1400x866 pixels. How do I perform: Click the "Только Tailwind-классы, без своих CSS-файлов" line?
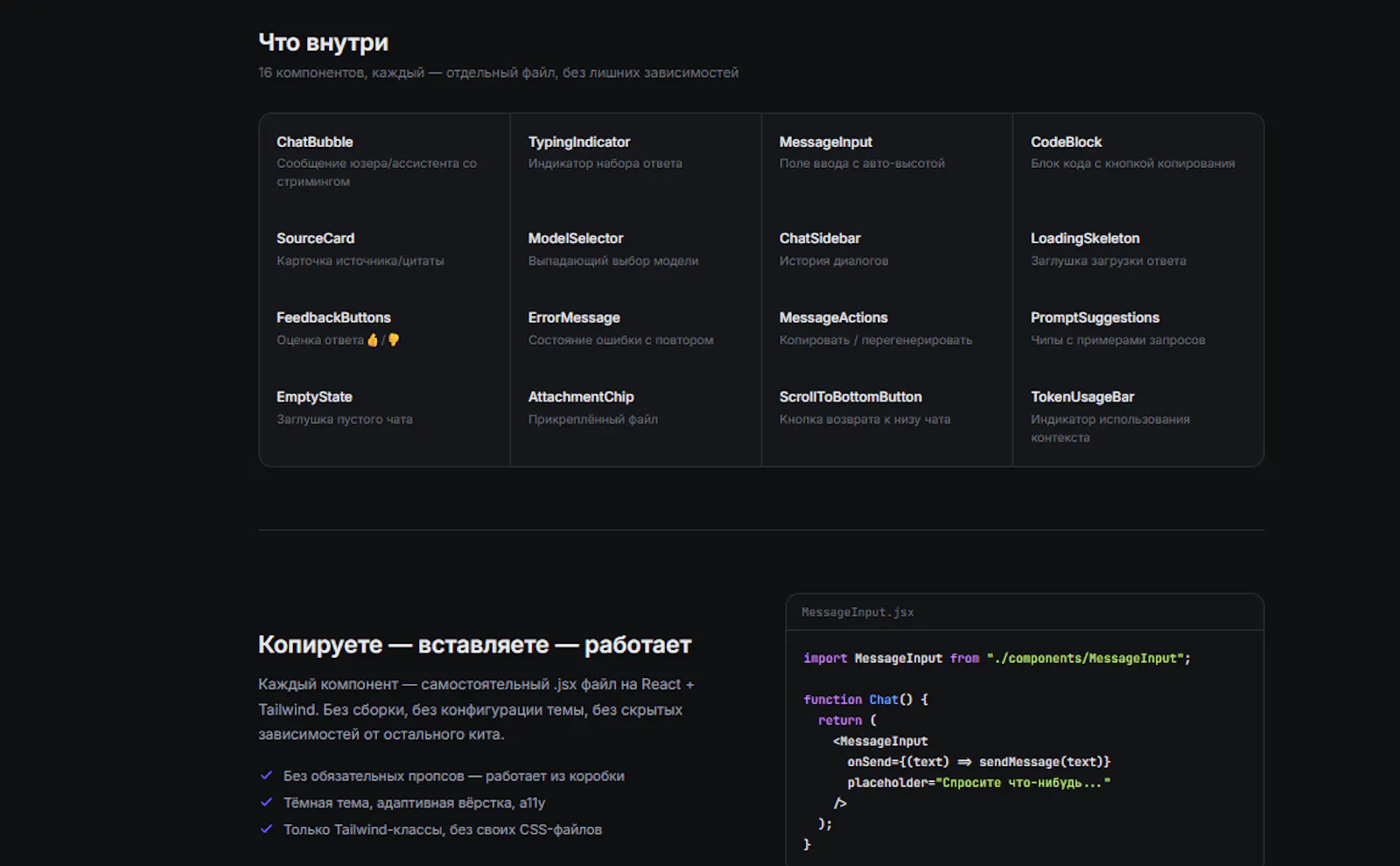pyautogui.click(x=442, y=829)
